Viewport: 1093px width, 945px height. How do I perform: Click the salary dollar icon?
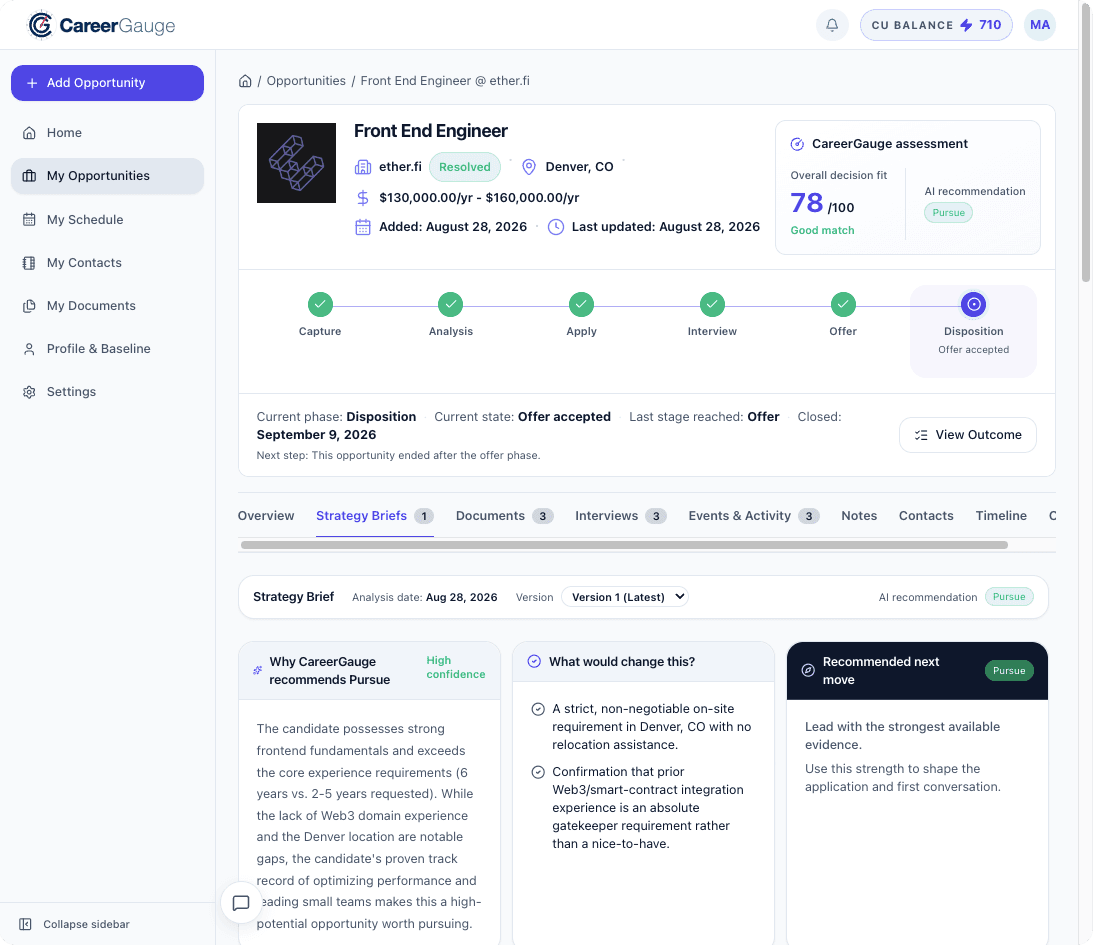(362, 198)
